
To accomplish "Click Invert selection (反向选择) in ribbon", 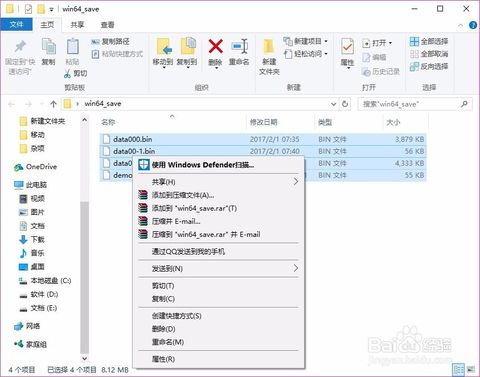I will pos(429,66).
